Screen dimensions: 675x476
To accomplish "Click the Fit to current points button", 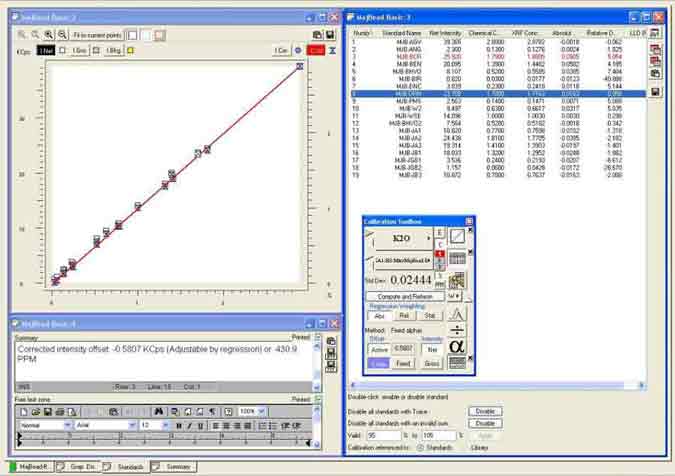I will click(96, 35).
